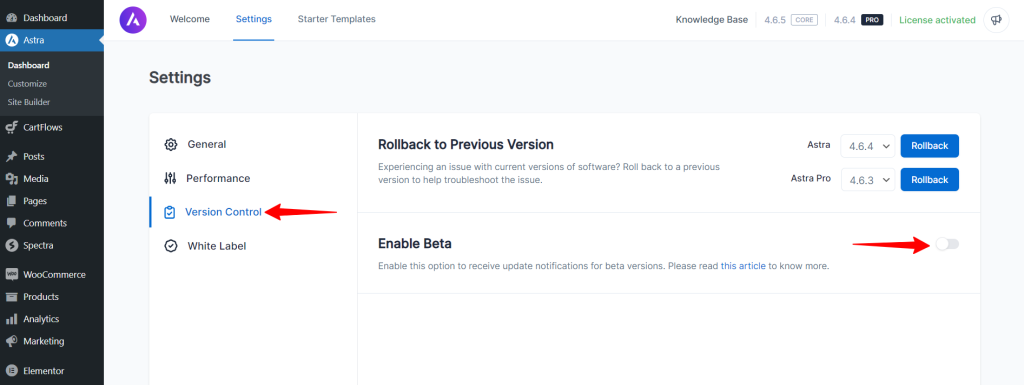Toggle the Enable Beta switch
This screenshot has height=385, width=1024.
[x=947, y=244]
